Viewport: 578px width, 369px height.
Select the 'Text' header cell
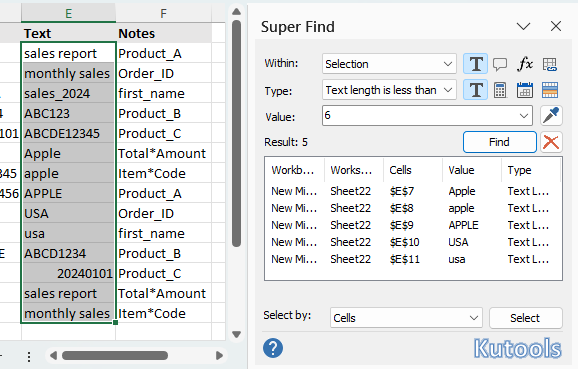[69, 33]
